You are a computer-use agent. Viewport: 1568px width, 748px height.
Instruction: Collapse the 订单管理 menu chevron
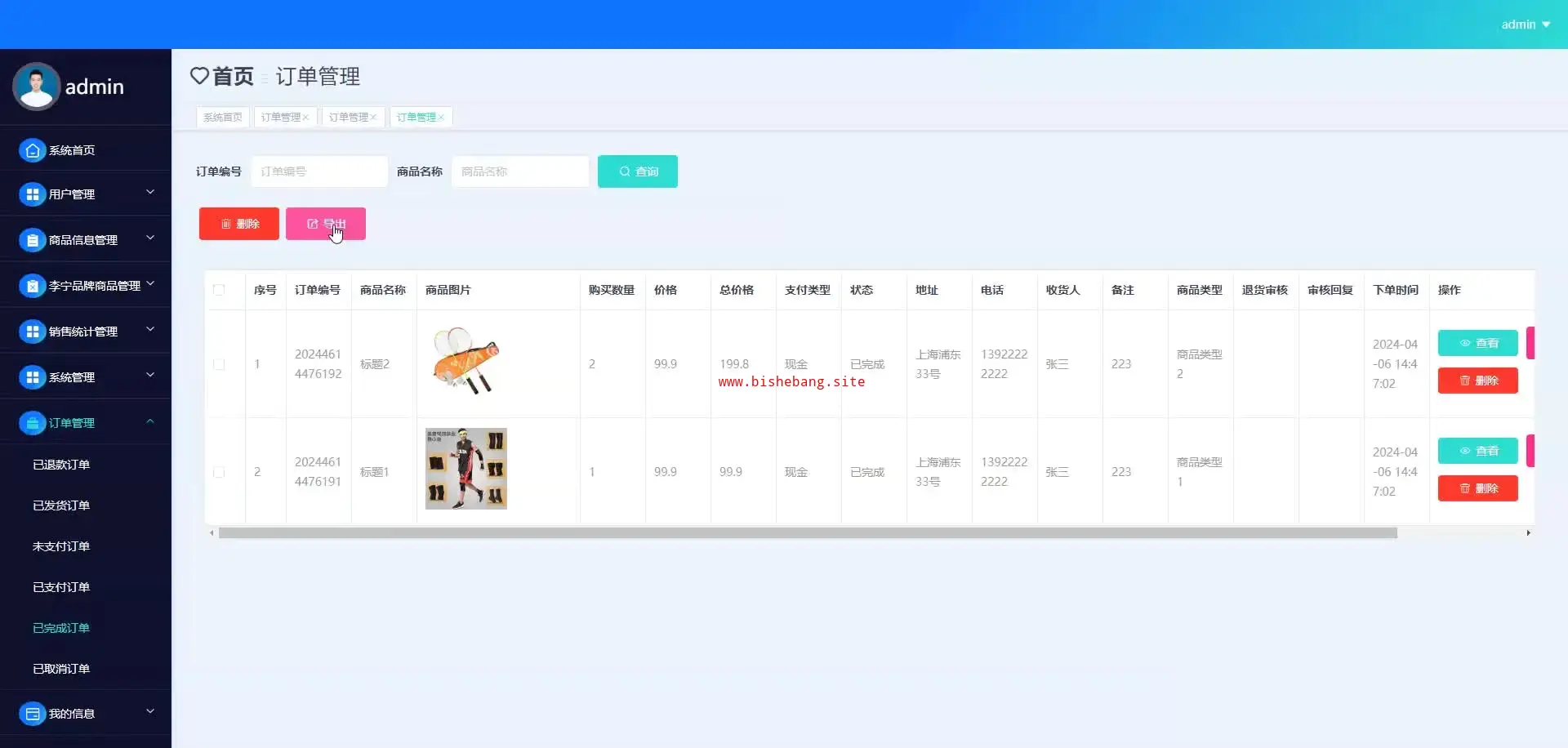(x=150, y=421)
